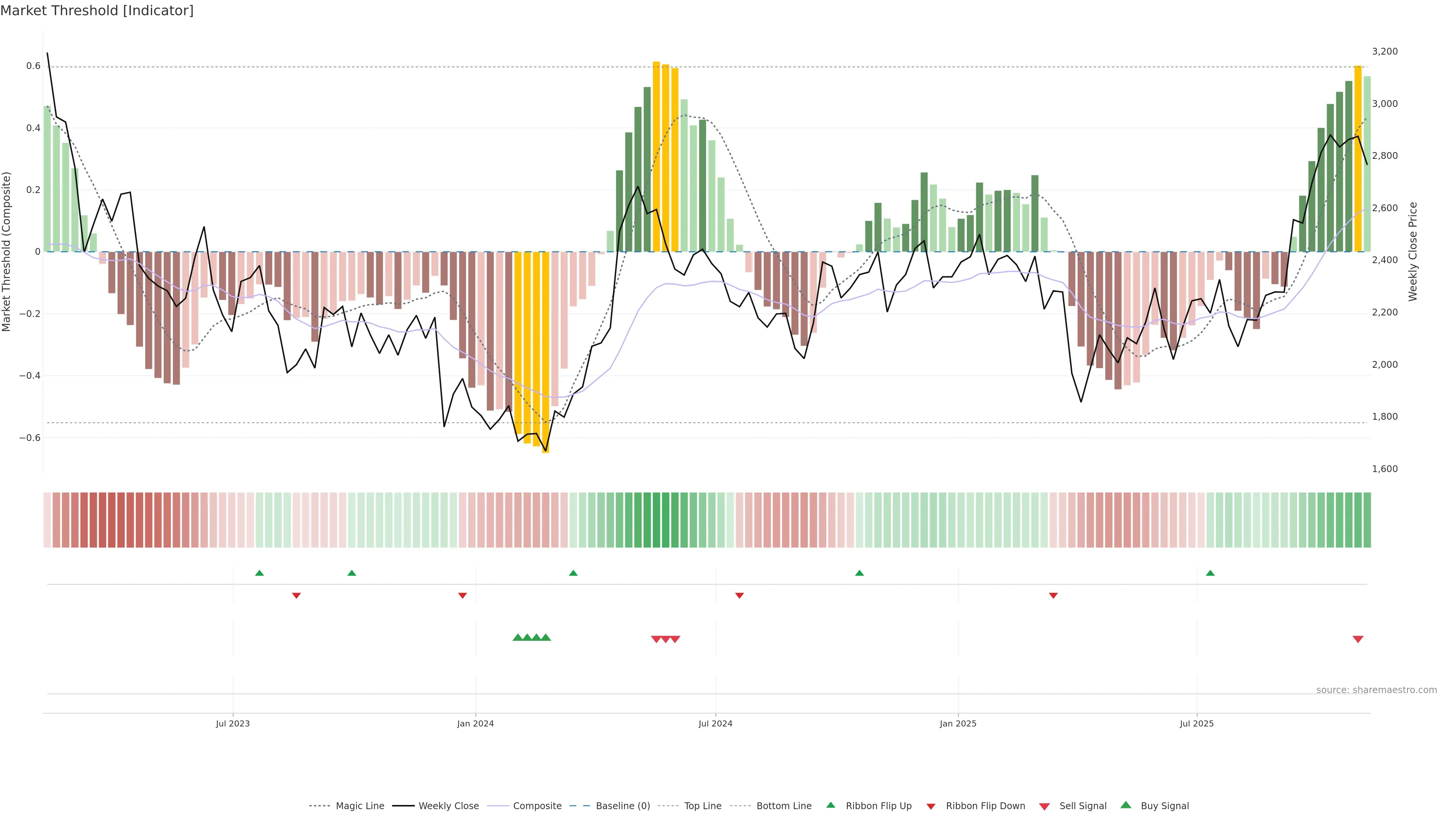This screenshot has height=819, width=1456.
Task: Click the source: sharemaestro.com text
Action: pyautogui.click(x=1376, y=690)
